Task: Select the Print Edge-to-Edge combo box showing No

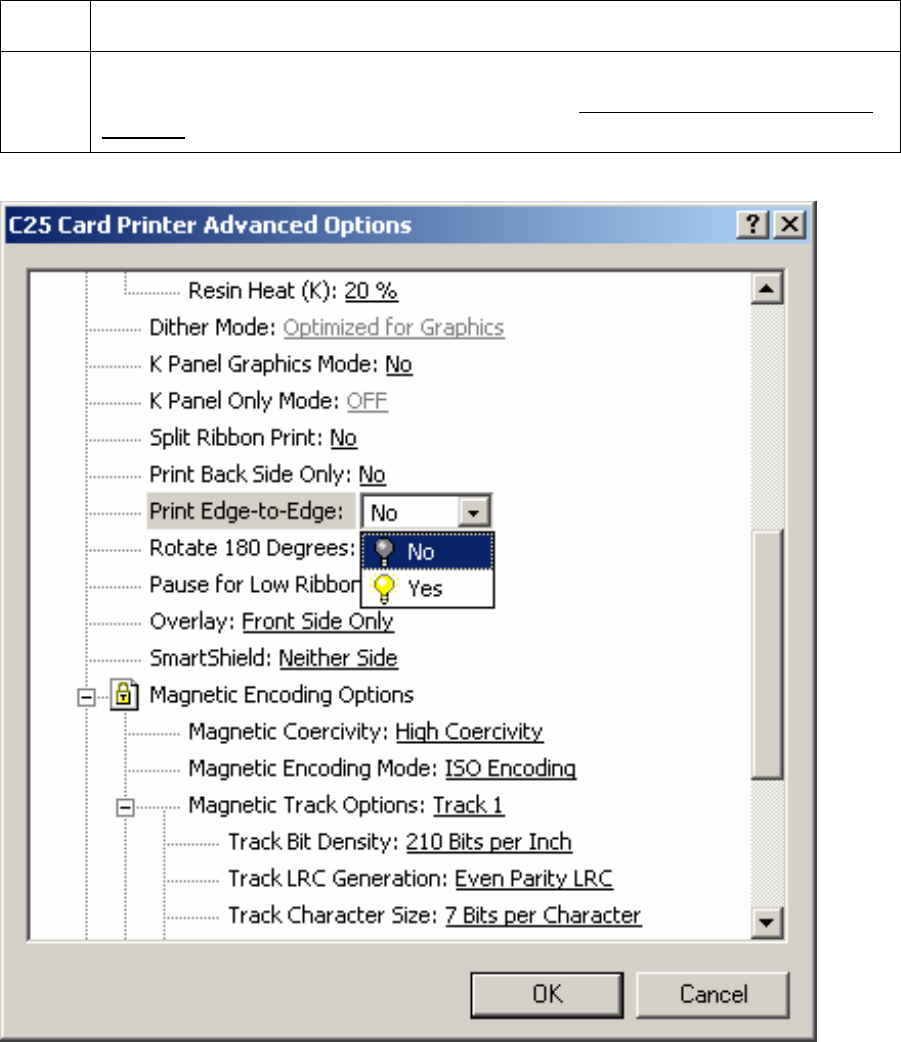Action: click(x=427, y=512)
